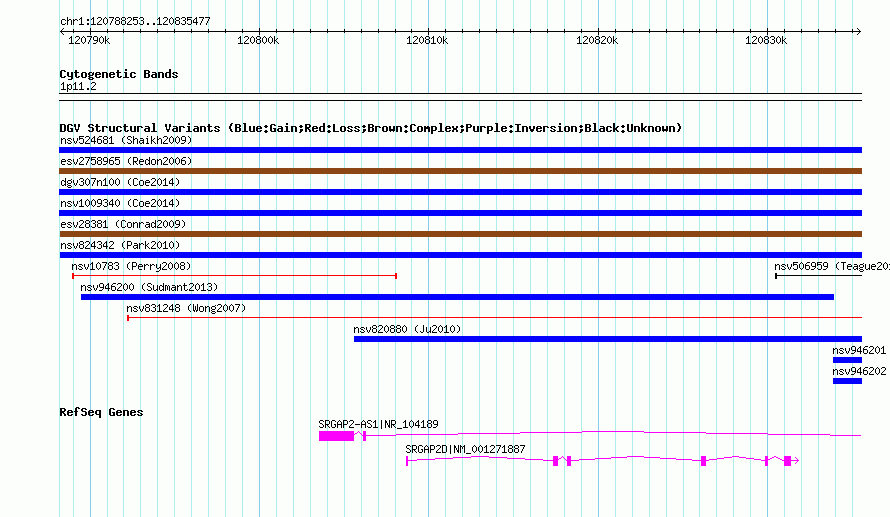890x517 pixels.
Task: Open the esv28381 (Conrad2009) label
Action: point(123,224)
